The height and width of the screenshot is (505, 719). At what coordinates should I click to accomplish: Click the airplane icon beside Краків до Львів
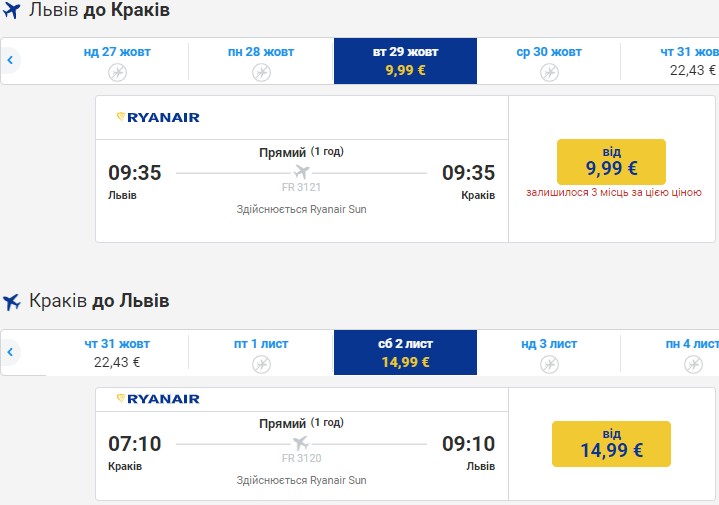11,302
